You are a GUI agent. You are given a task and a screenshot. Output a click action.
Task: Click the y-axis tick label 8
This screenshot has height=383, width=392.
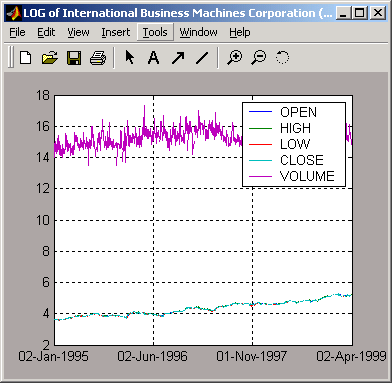[x=46, y=251]
